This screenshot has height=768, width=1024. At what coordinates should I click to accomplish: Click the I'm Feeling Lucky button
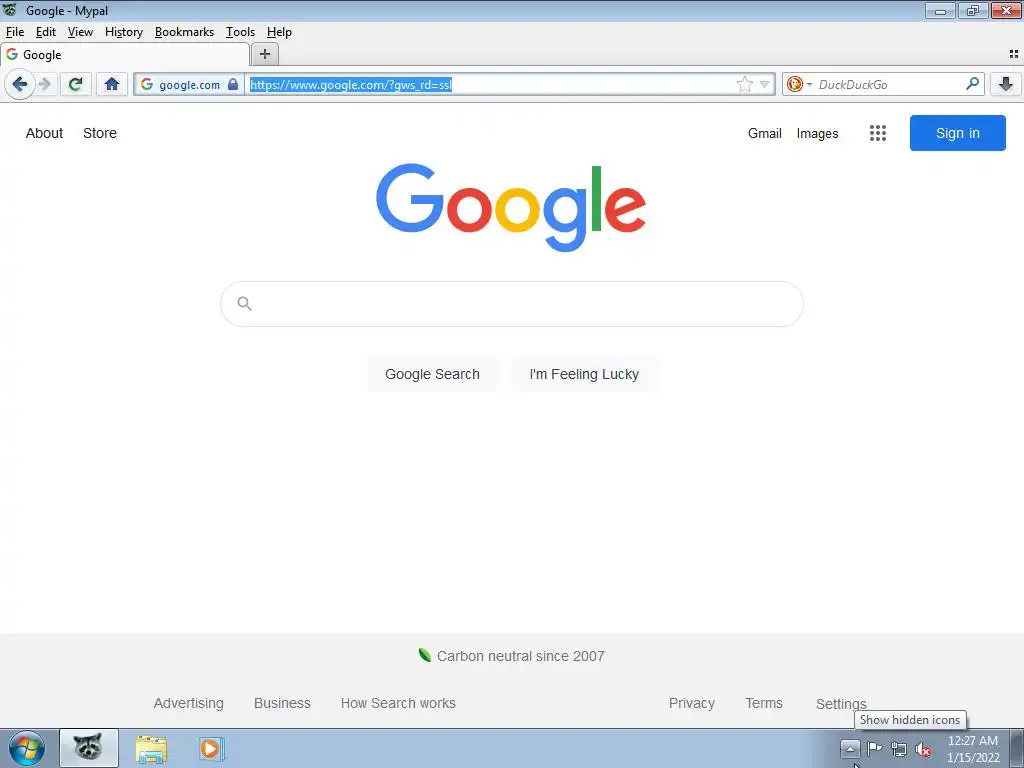[584, 374]
